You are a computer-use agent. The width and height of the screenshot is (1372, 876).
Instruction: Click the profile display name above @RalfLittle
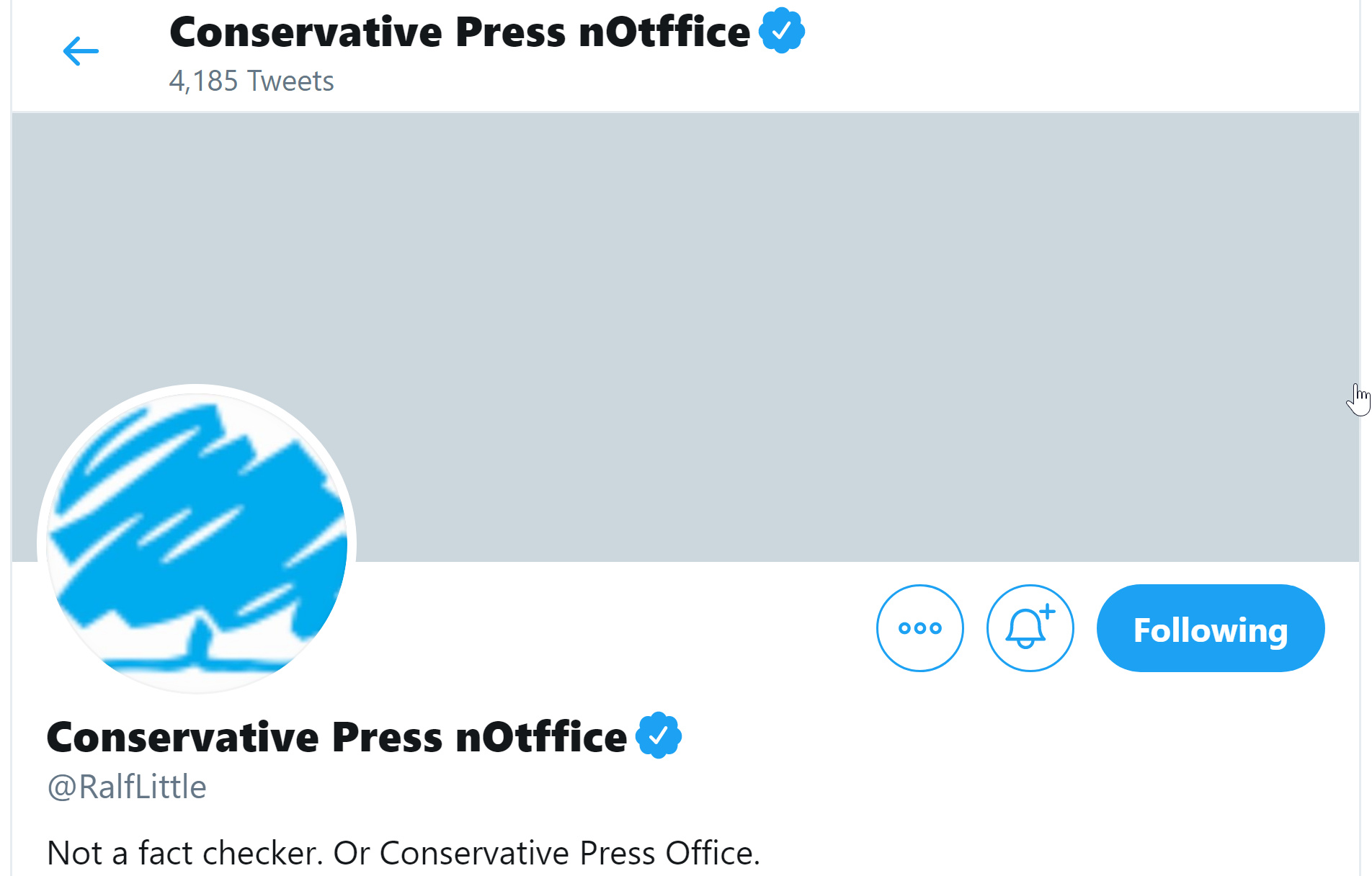pos(337,737)
